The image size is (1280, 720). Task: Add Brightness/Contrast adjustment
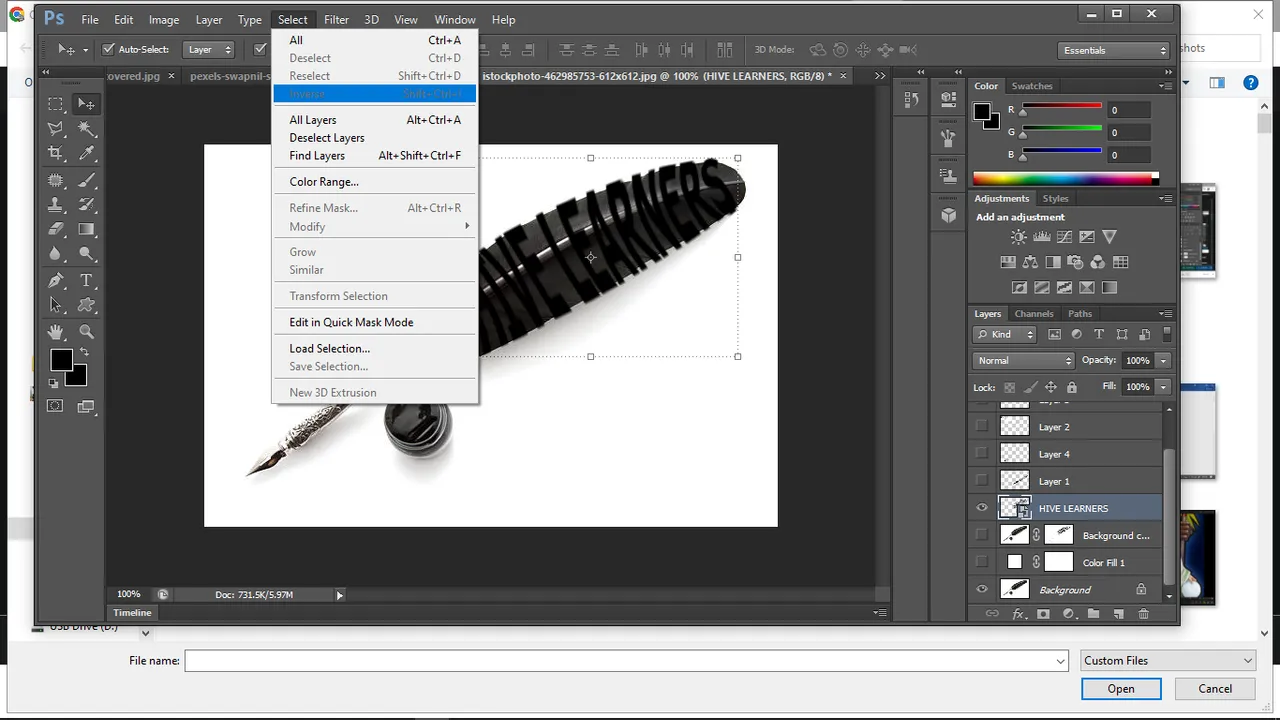point(1018,237)
